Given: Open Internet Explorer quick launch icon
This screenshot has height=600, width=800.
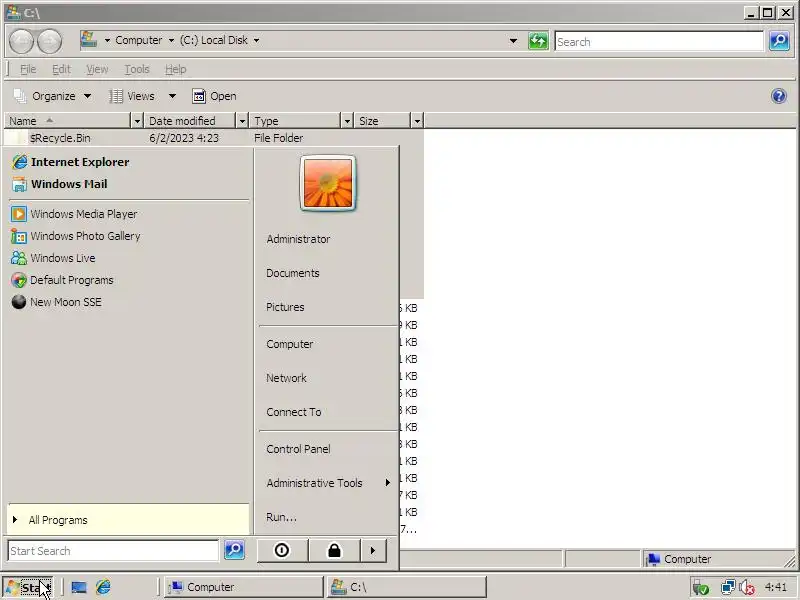Looking at the screenshot, I should [103, 587].
